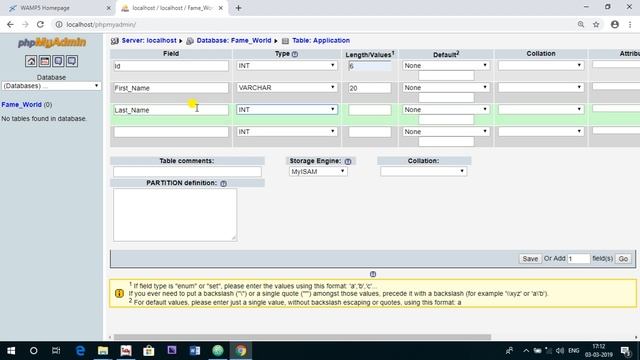The height and width of the screenshot is (360, 640).
Task: Click the Table comments input
Action: pos(187,171)
